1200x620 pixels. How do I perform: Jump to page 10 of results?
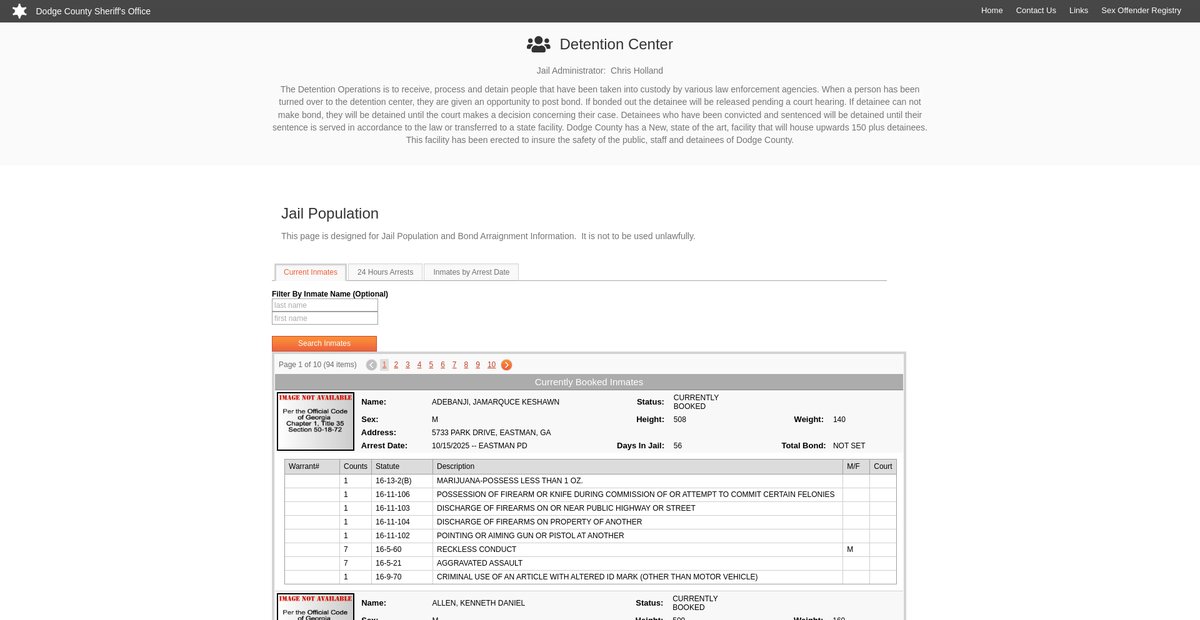[x=491, y=365]
